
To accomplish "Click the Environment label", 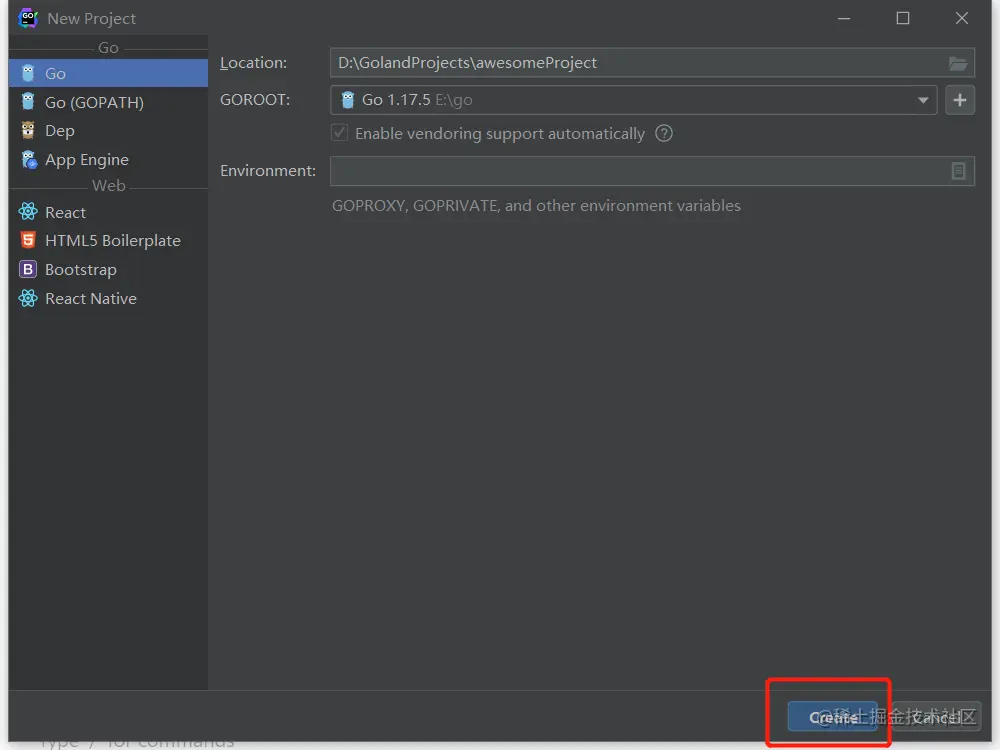I will tap(268, 170).
